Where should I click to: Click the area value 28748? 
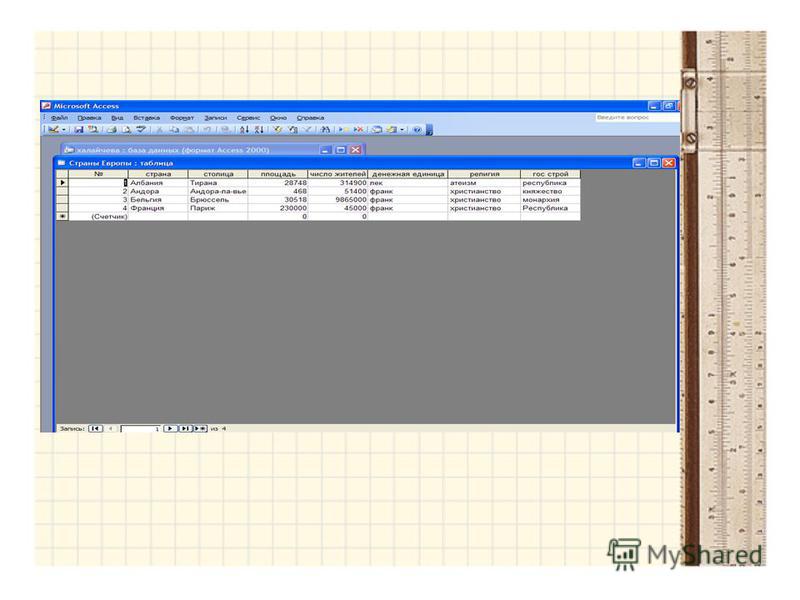(x=278, y=183)
